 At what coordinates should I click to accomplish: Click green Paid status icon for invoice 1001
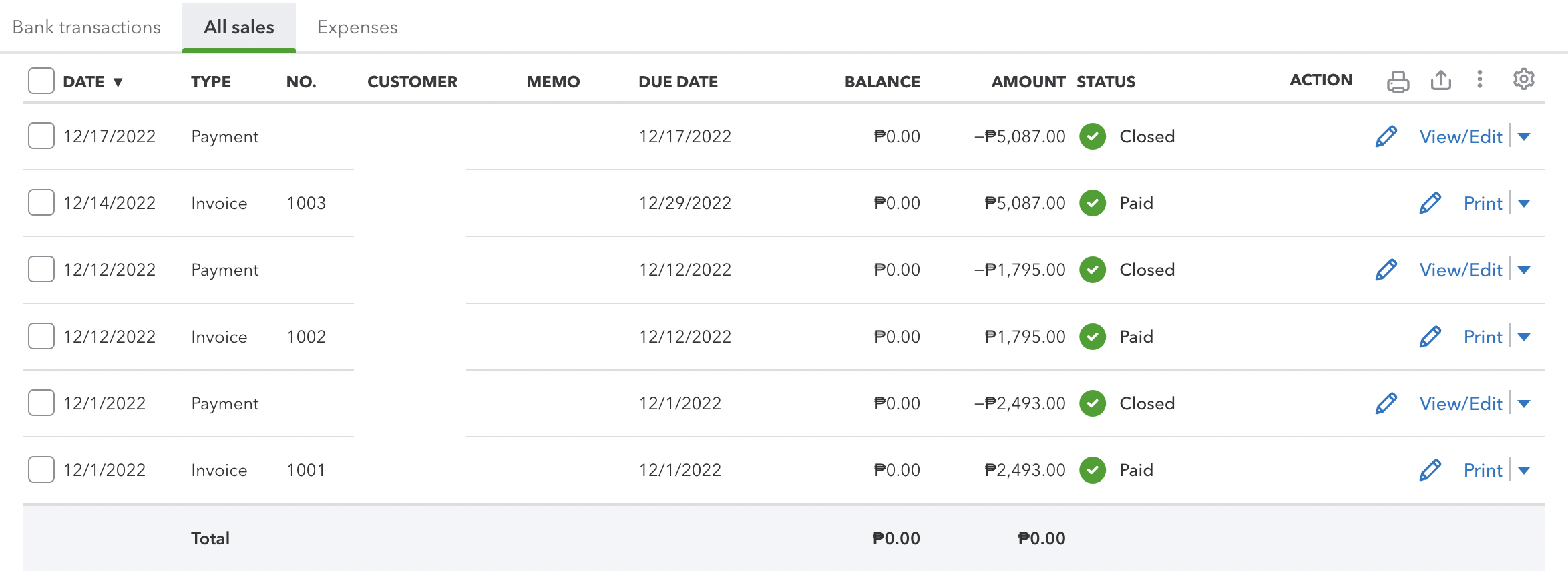click(x=1093, y=470)
